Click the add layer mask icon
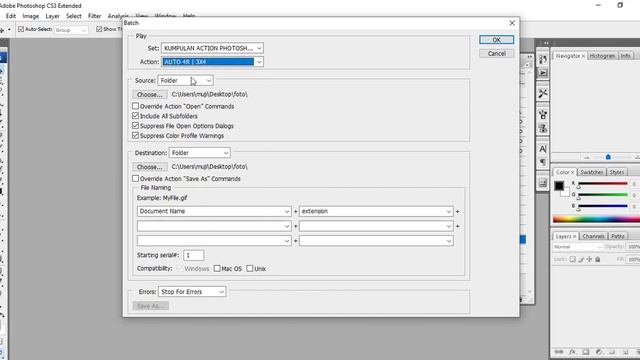 [585, 351]
